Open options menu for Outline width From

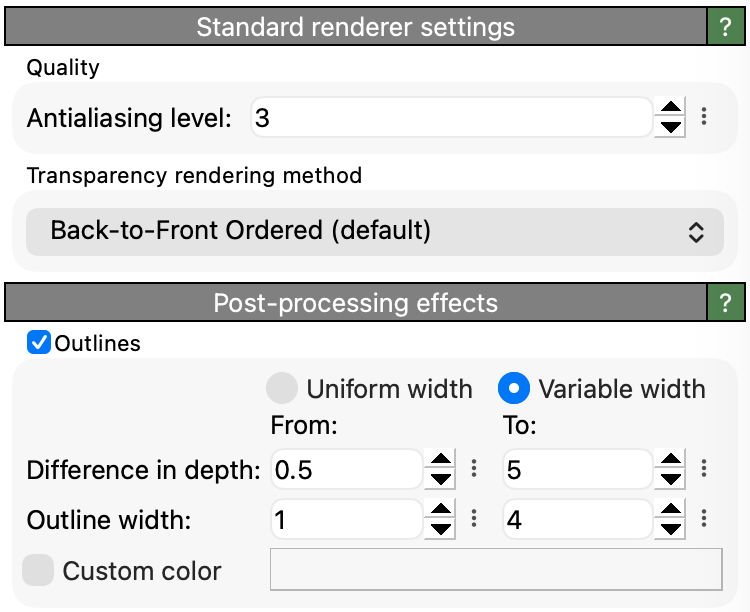coord(474,518)
